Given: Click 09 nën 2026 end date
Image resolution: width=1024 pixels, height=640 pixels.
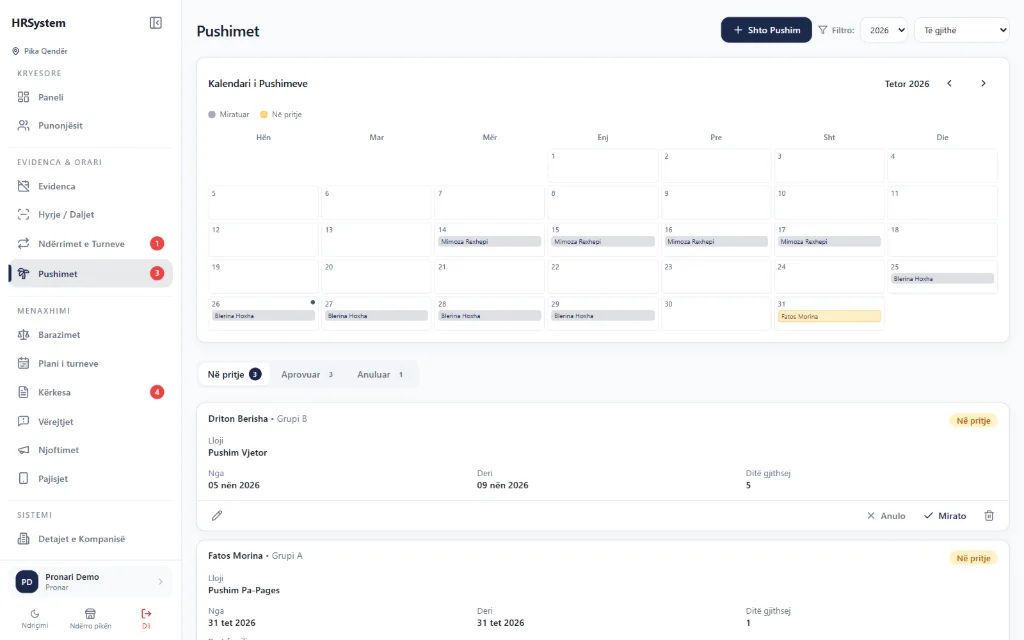Looking at the screenshot, I should pos(502,485).
